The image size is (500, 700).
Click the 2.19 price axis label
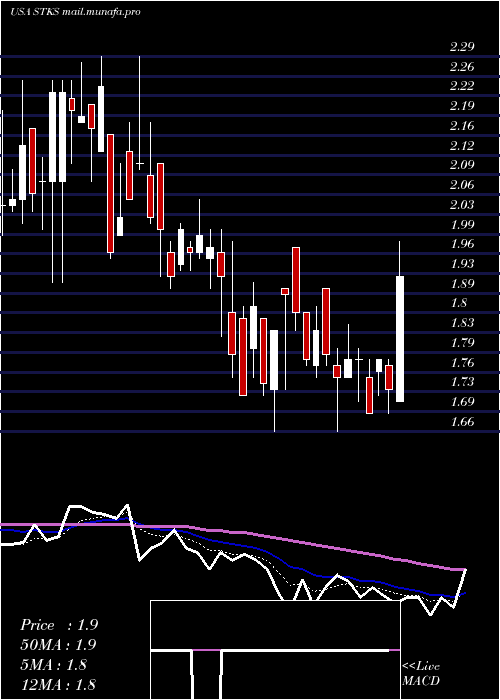pos(462,106)
